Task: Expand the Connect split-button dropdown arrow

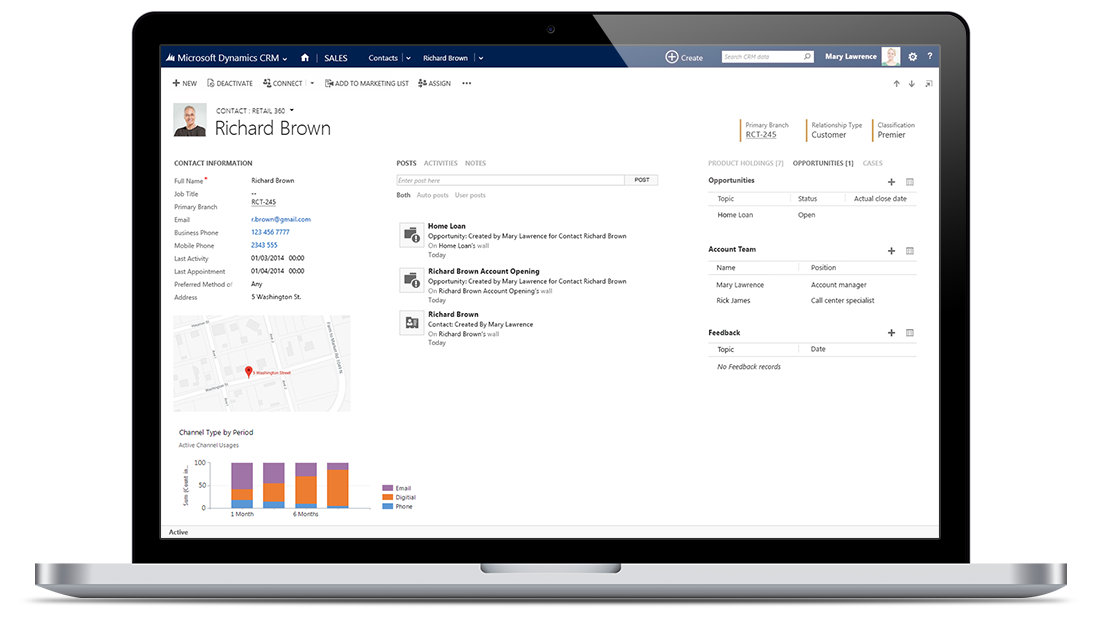Action: [x=312, y=84]
